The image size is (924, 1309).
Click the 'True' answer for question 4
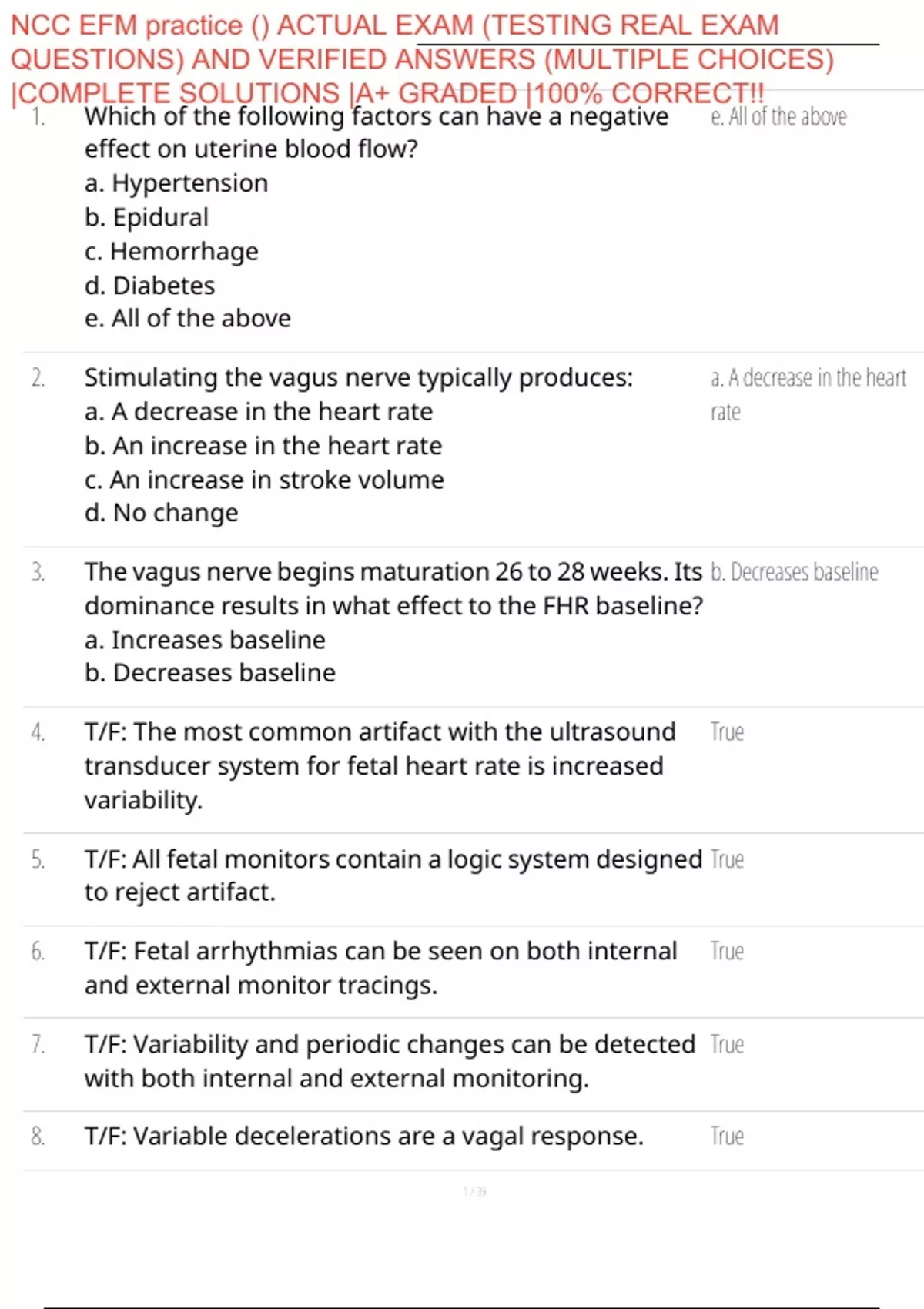727,732
